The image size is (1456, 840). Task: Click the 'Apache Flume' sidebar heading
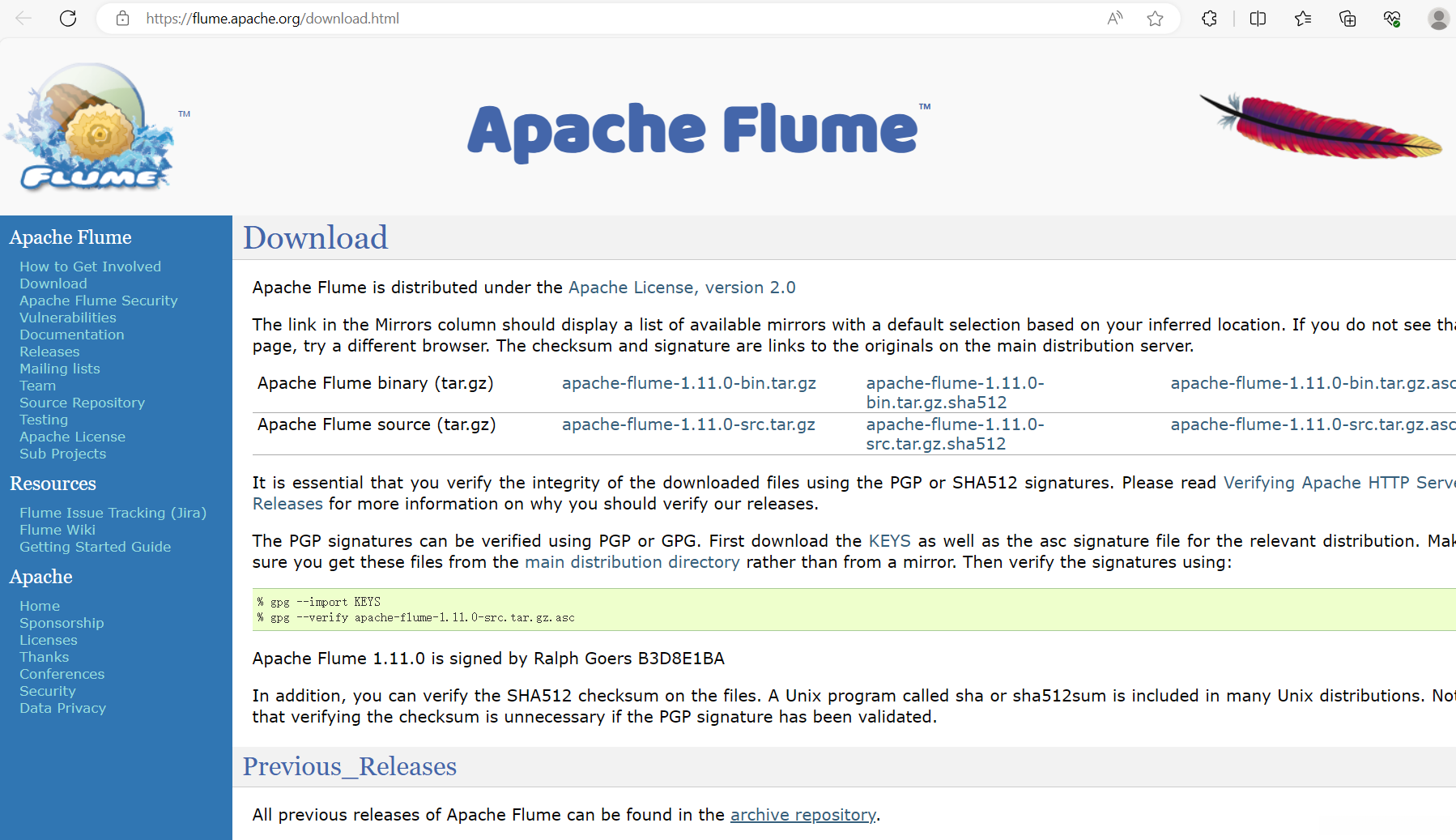[70, 237]
